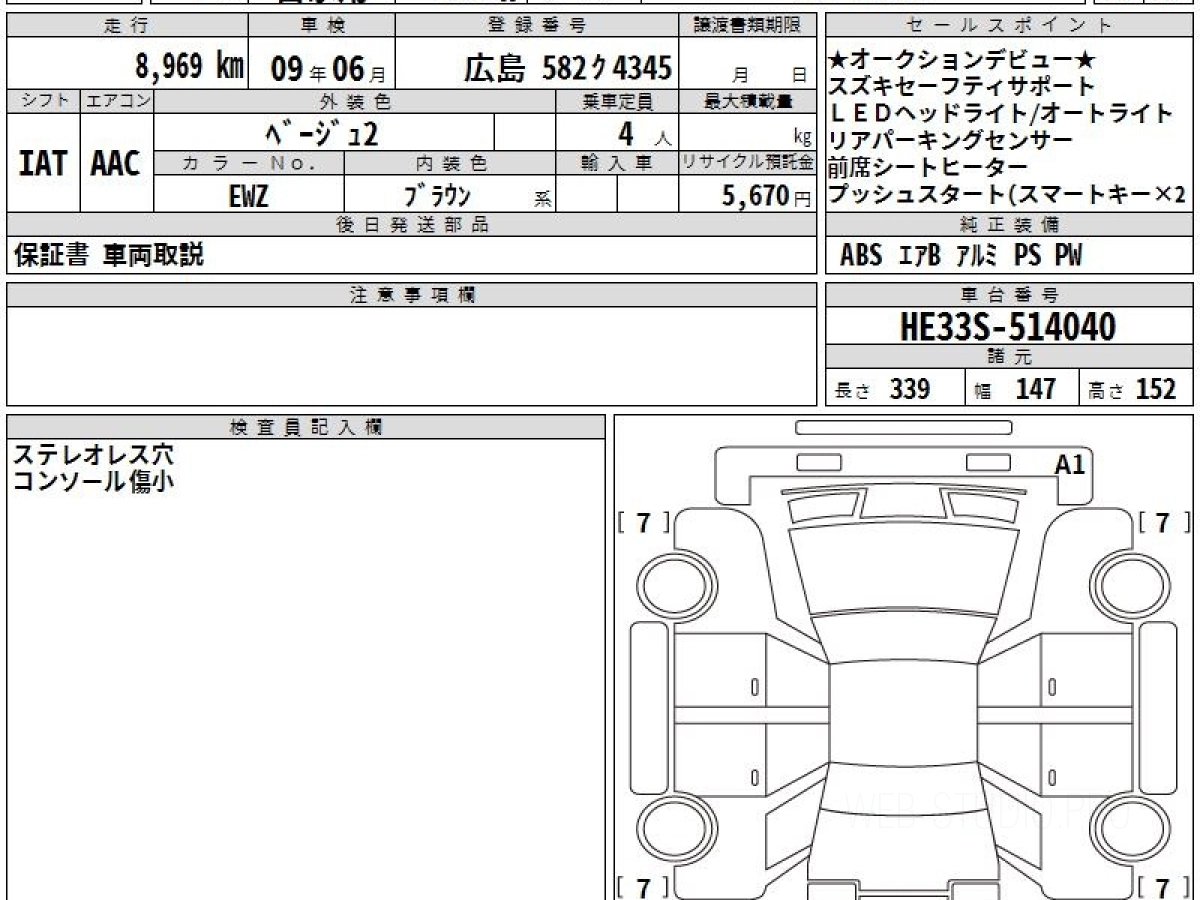Select the セールスポイント header
Screen dimensions: 1200x900
pyautogui.click(x=1010, y=26)
